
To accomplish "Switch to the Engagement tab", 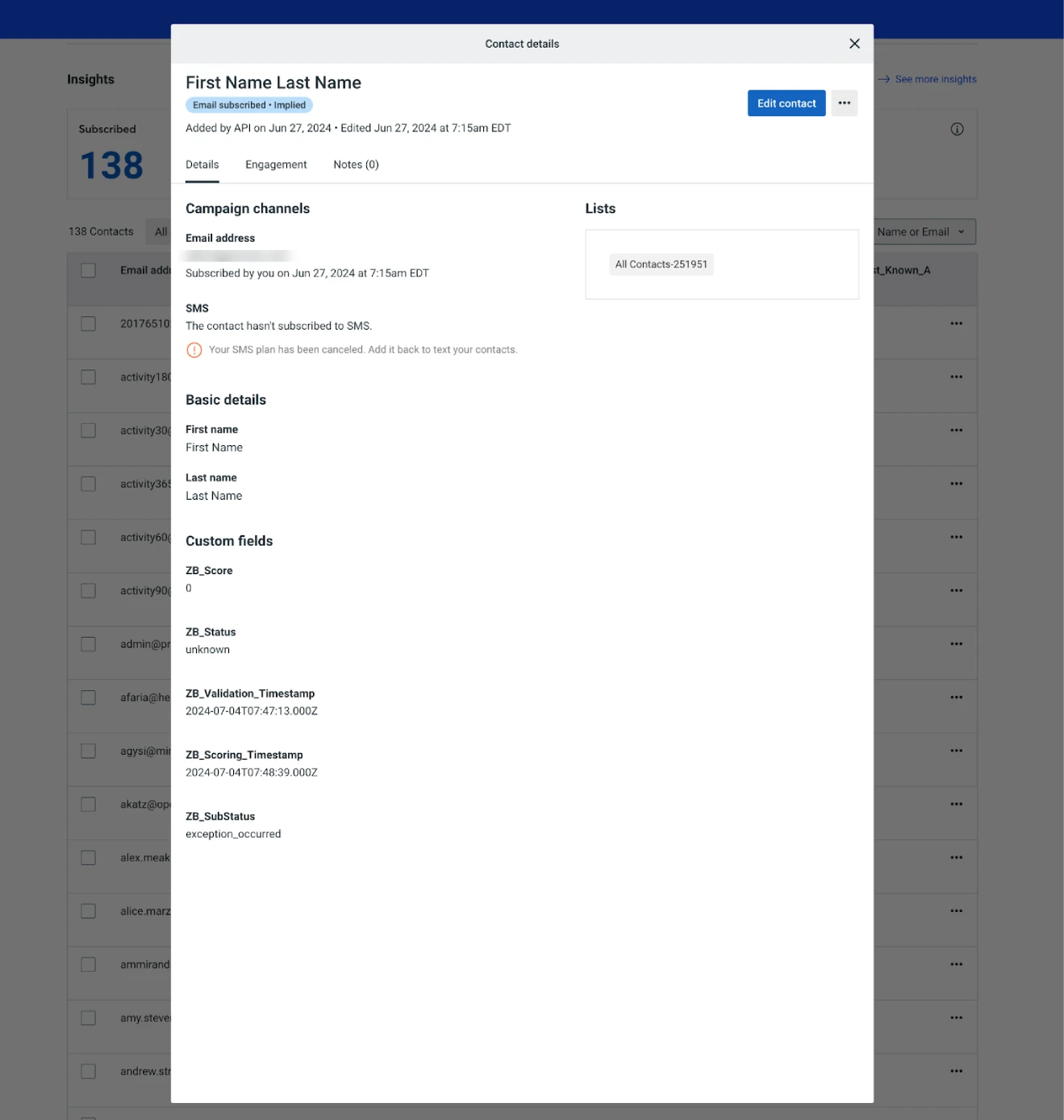I will click(276, 164).
